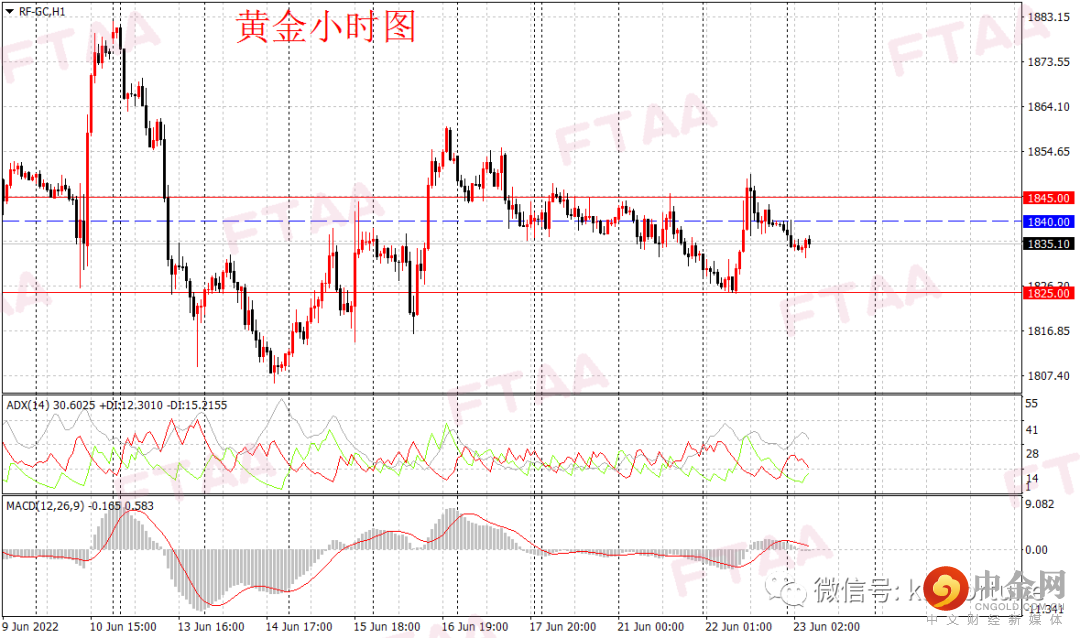
Task: Click the MACD scale value 9.082
Action: [x=1040, y=504]
